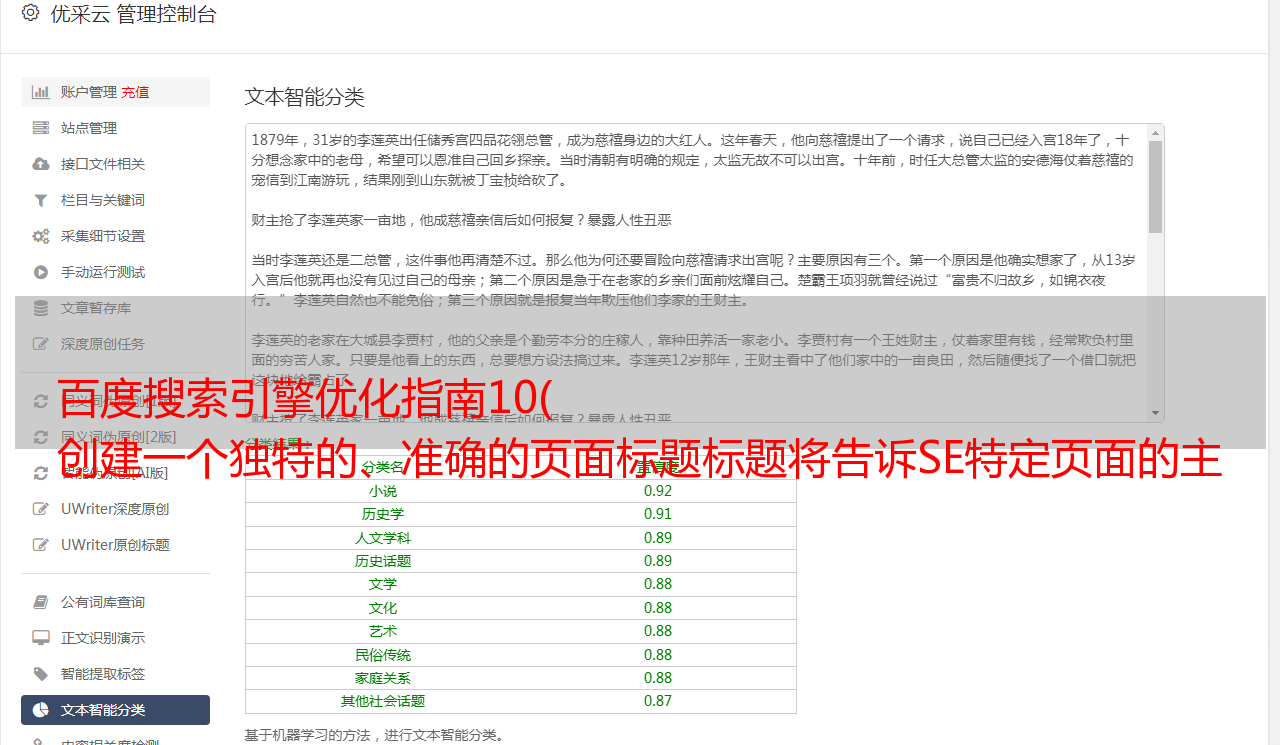Select the 文化 category cell
The image size is (1280, 745).
point(382,608)
